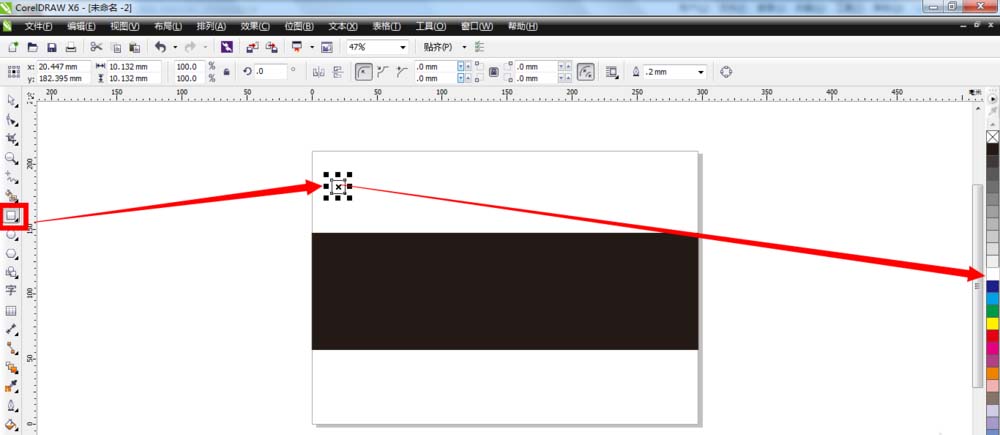Screen dimensions: 1000x435
Task: Mirror the object horizontally
Action: click(319, 72)
